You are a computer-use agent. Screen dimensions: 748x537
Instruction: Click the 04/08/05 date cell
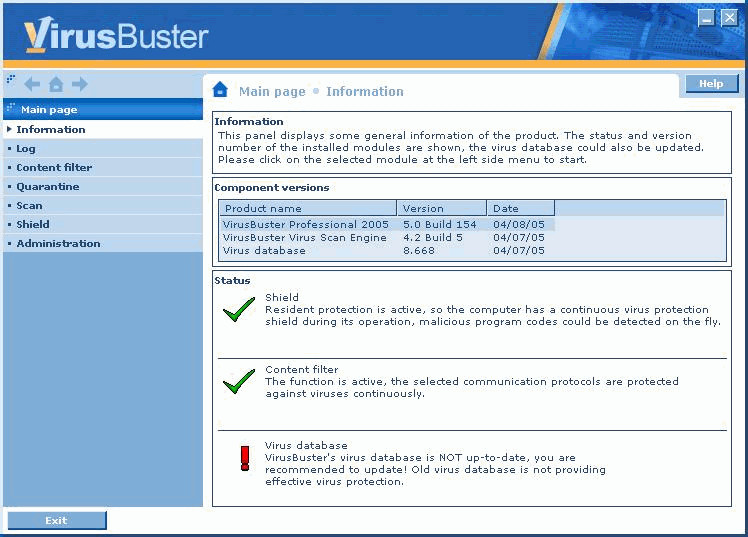[519, 224]
